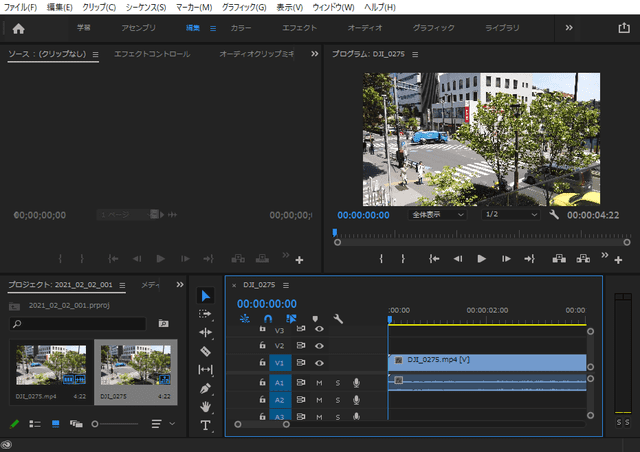
Task: Mute audio track A1
Action: (x=319, y=383)
